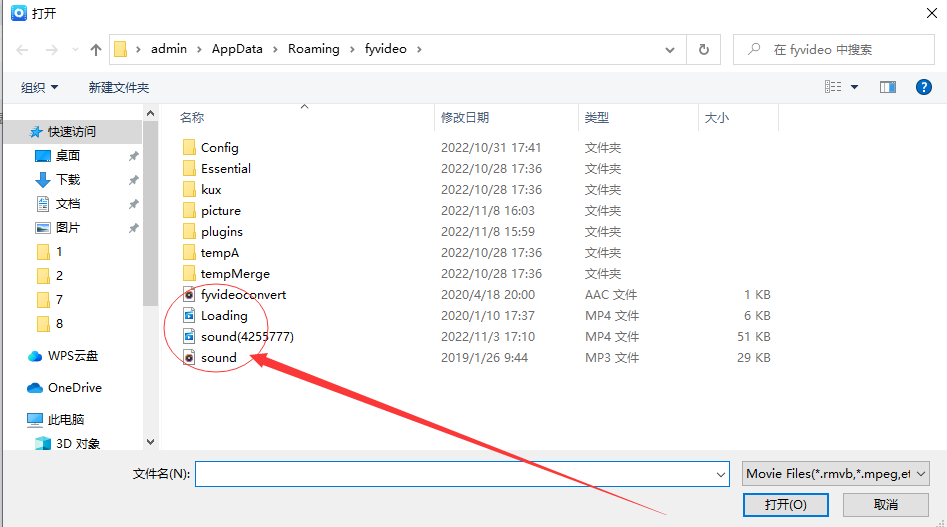Click the search box for fyvideo
The height and width of the screenshot is (527, 947).
click(834, 50)
